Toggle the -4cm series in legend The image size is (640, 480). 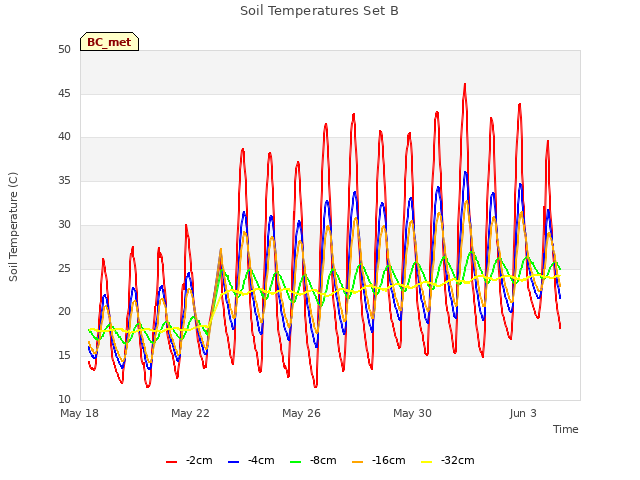[x=251, y=461]
